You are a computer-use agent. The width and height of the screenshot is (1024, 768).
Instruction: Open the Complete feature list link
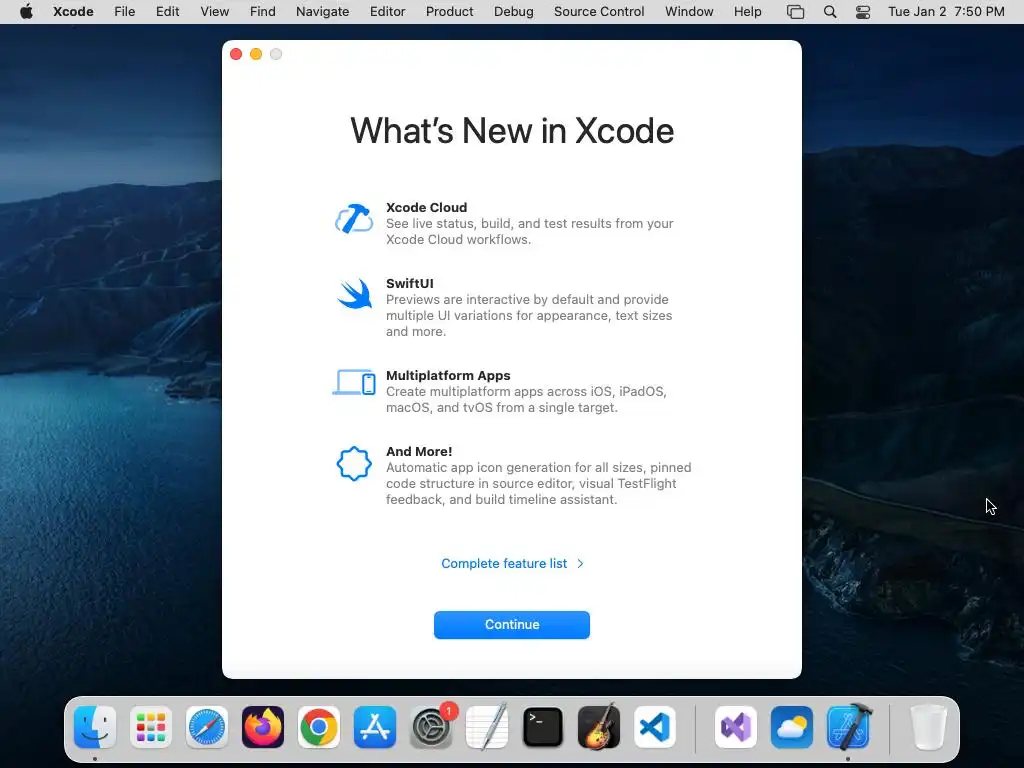(x=504, y=564)
